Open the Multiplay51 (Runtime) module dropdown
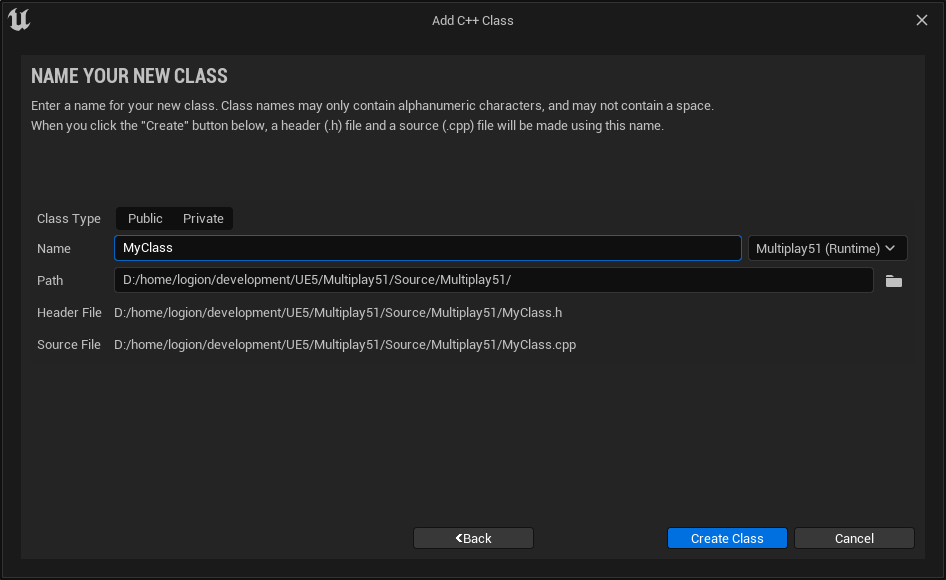The height and width of the screenshot is (580, 946). (x=826, y=248)
